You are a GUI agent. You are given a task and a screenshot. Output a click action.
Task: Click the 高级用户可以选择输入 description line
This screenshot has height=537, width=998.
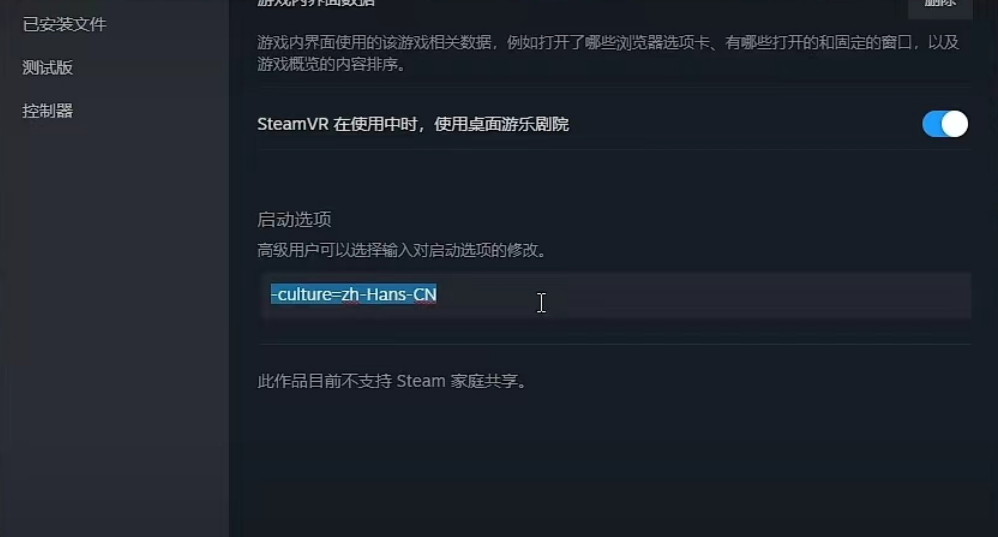point(402,250)
